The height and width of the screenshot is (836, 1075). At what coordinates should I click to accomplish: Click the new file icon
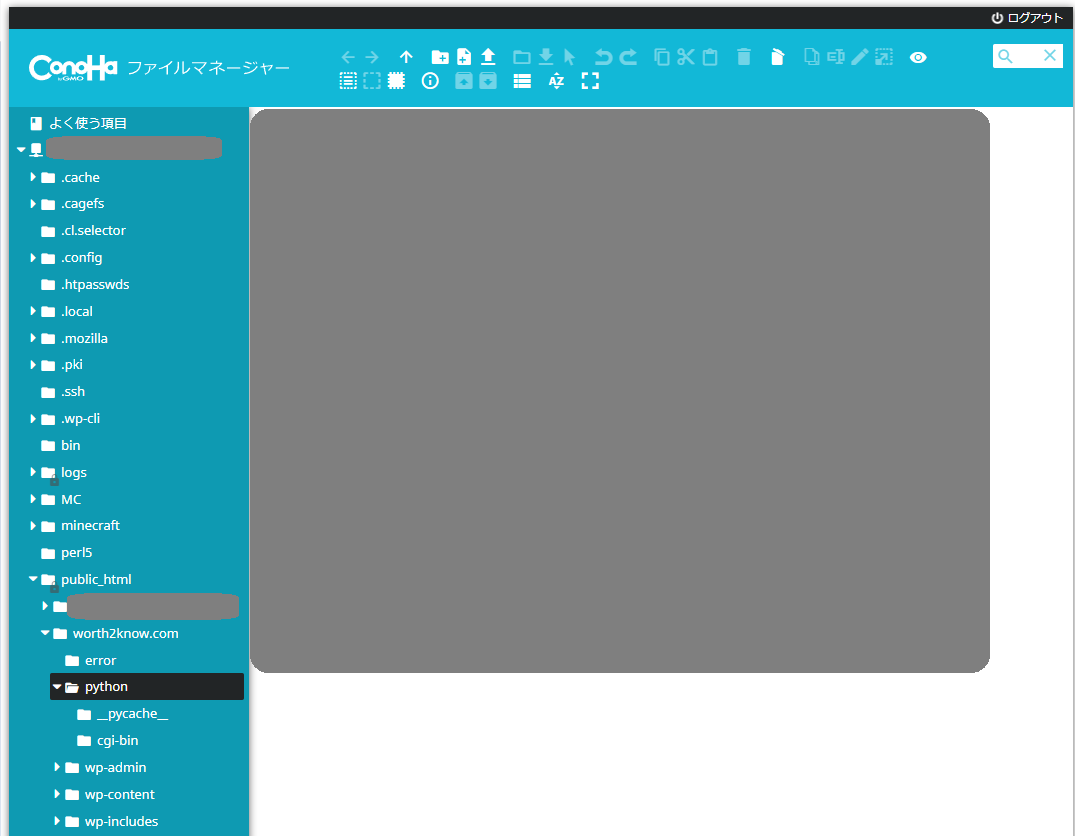(x=464, y=57)
